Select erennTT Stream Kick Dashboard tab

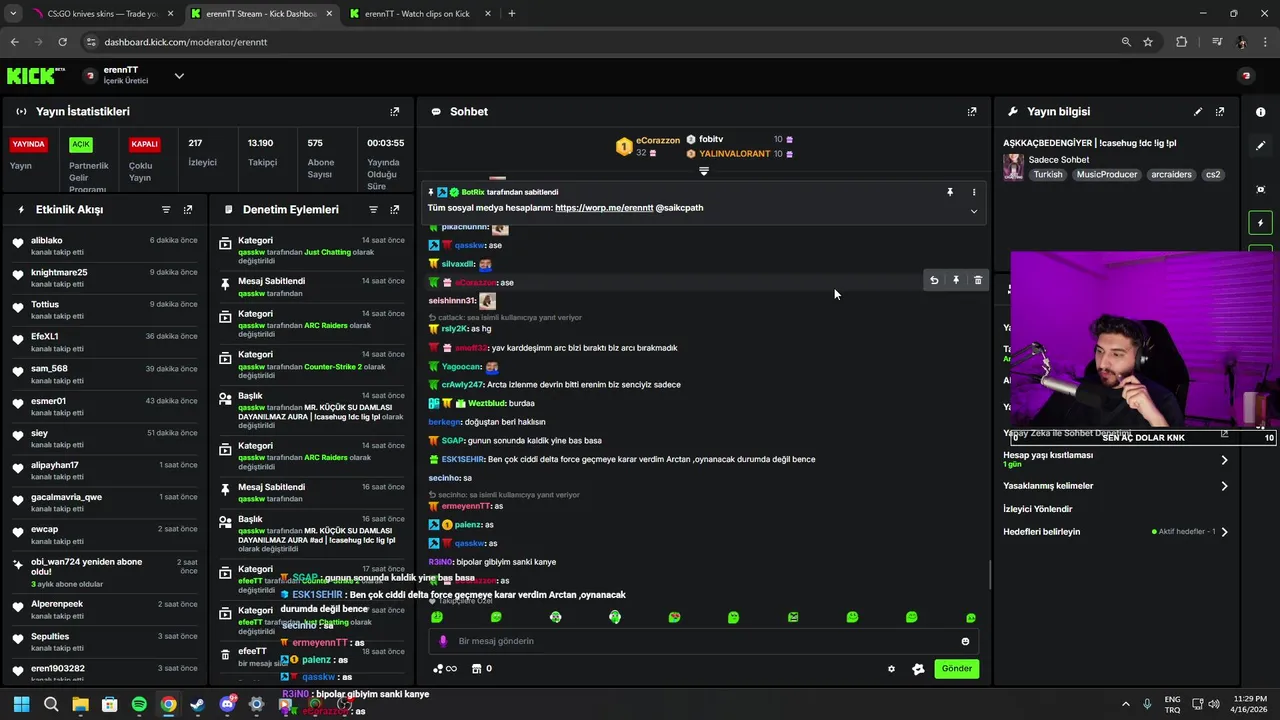coord(260,14)
